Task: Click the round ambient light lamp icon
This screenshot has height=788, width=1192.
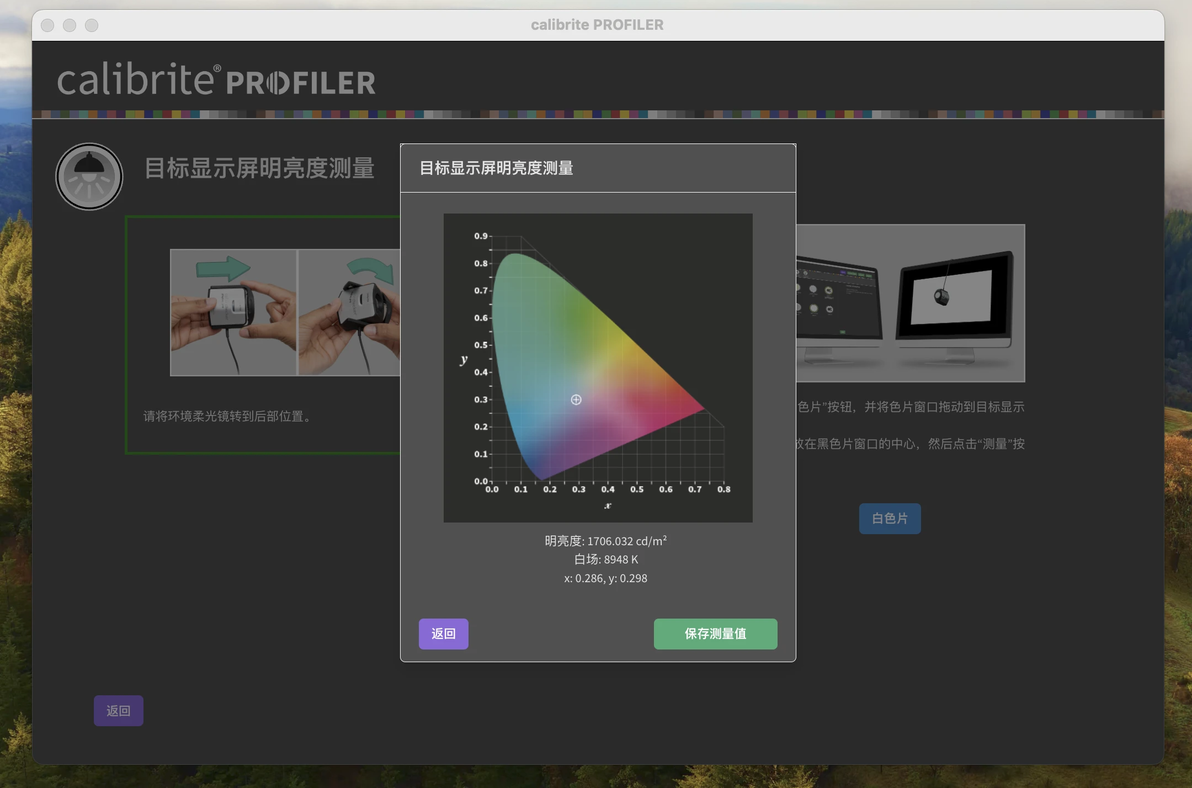Action: point(89,176)
